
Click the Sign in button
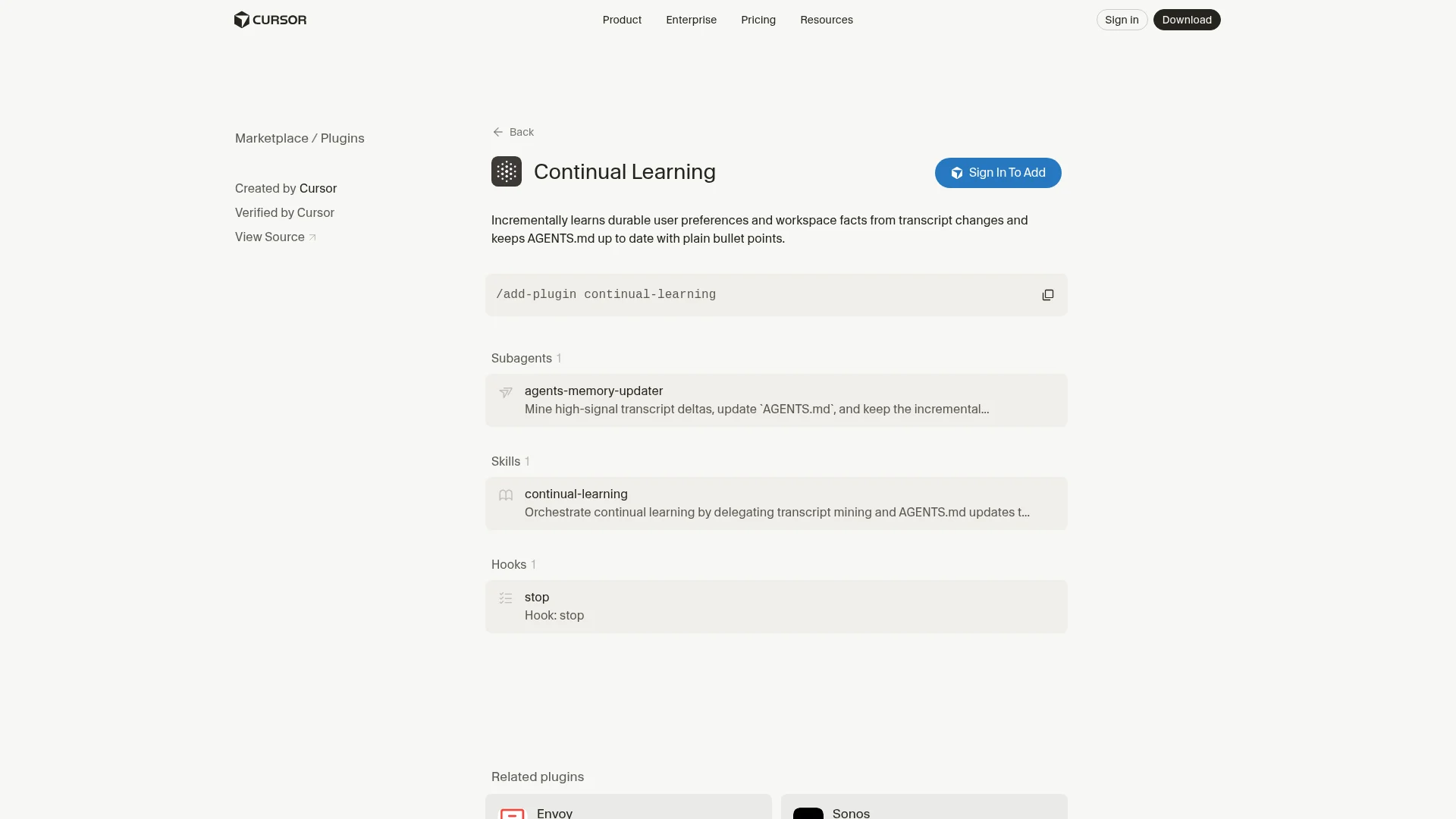[x=1122, y=20]
